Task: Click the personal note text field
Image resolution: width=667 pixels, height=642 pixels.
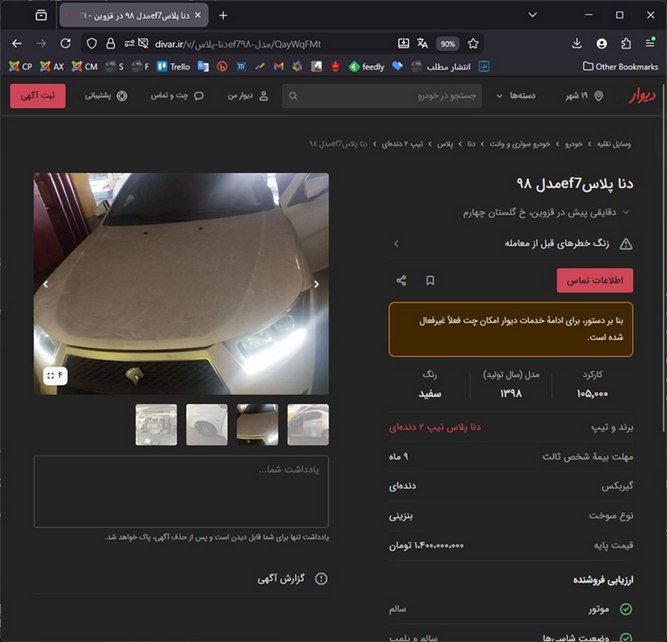Action: pyautogui.click(x=181, y=491)
